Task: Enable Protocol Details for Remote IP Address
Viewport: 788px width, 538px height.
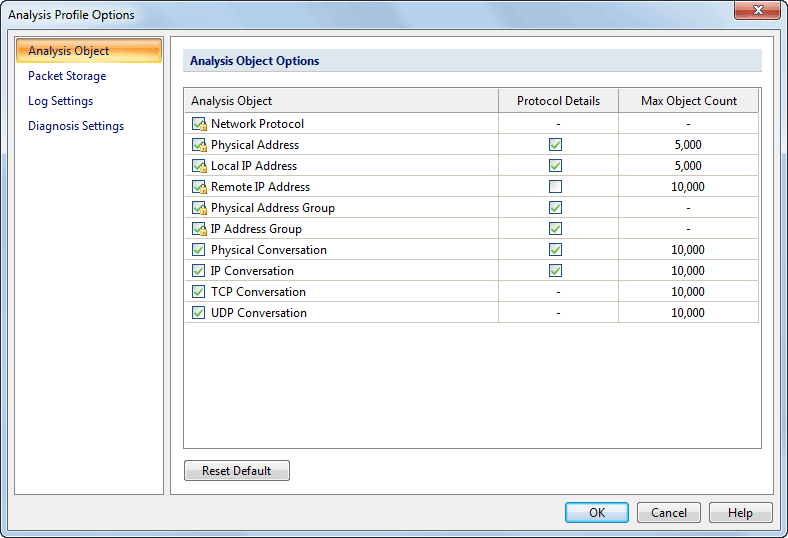Action: point(556,187)
